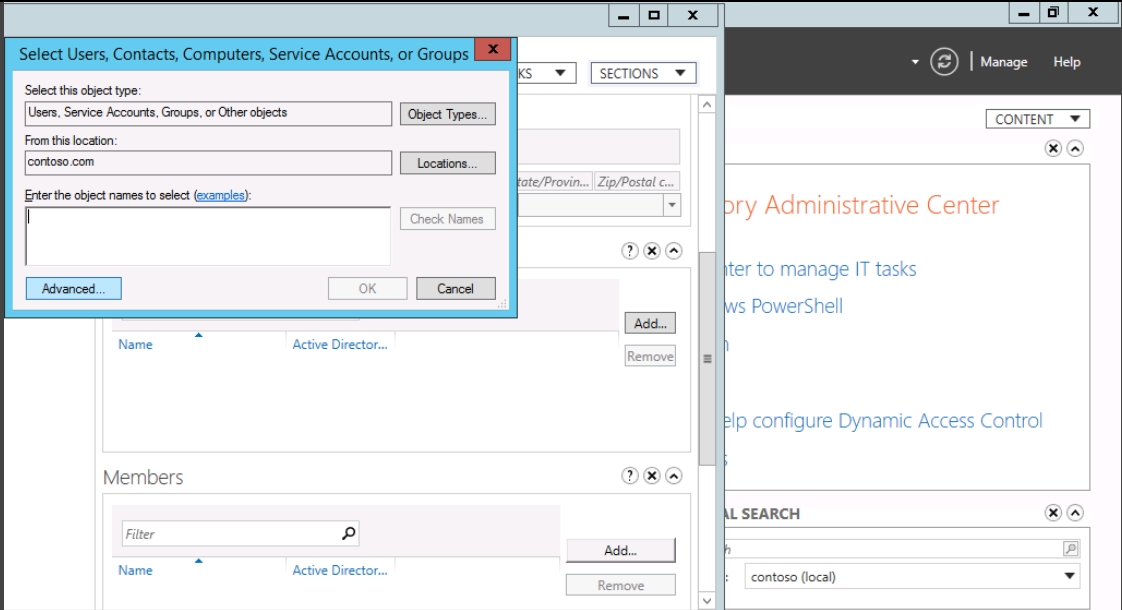The width and height of the screenshot is (1122, 610).
Task: Collapse the Global Search section
Action: coord(1075,513)
